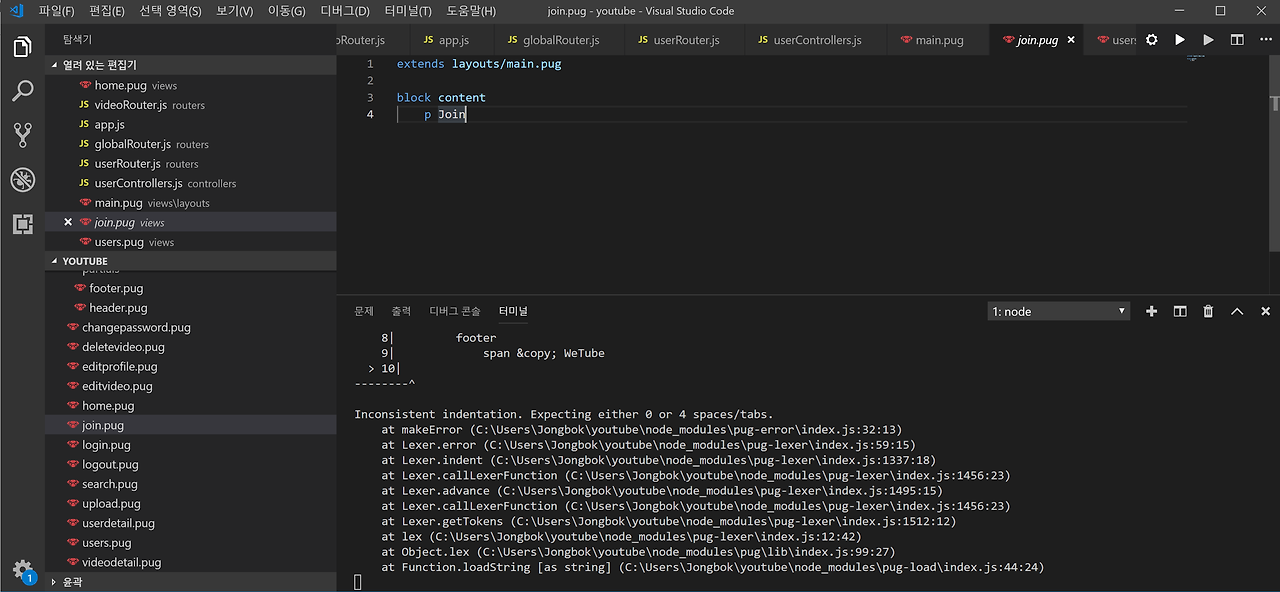Open userControllers.js in open editors list
This screenshot has height=592, width=1280.
(x=190, y=183)
